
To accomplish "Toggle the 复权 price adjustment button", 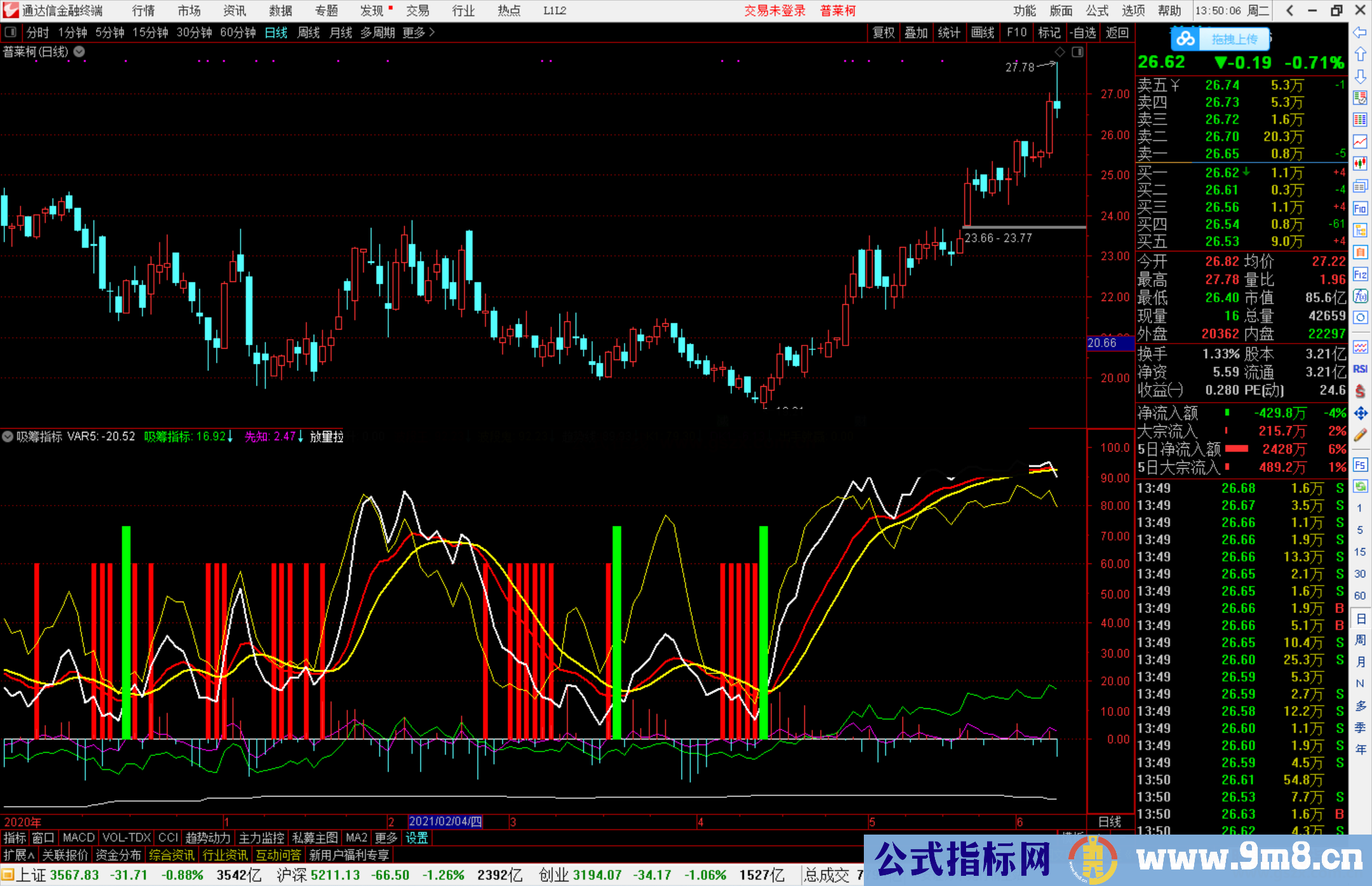I will pyautogui.click(x=884, y=32).
